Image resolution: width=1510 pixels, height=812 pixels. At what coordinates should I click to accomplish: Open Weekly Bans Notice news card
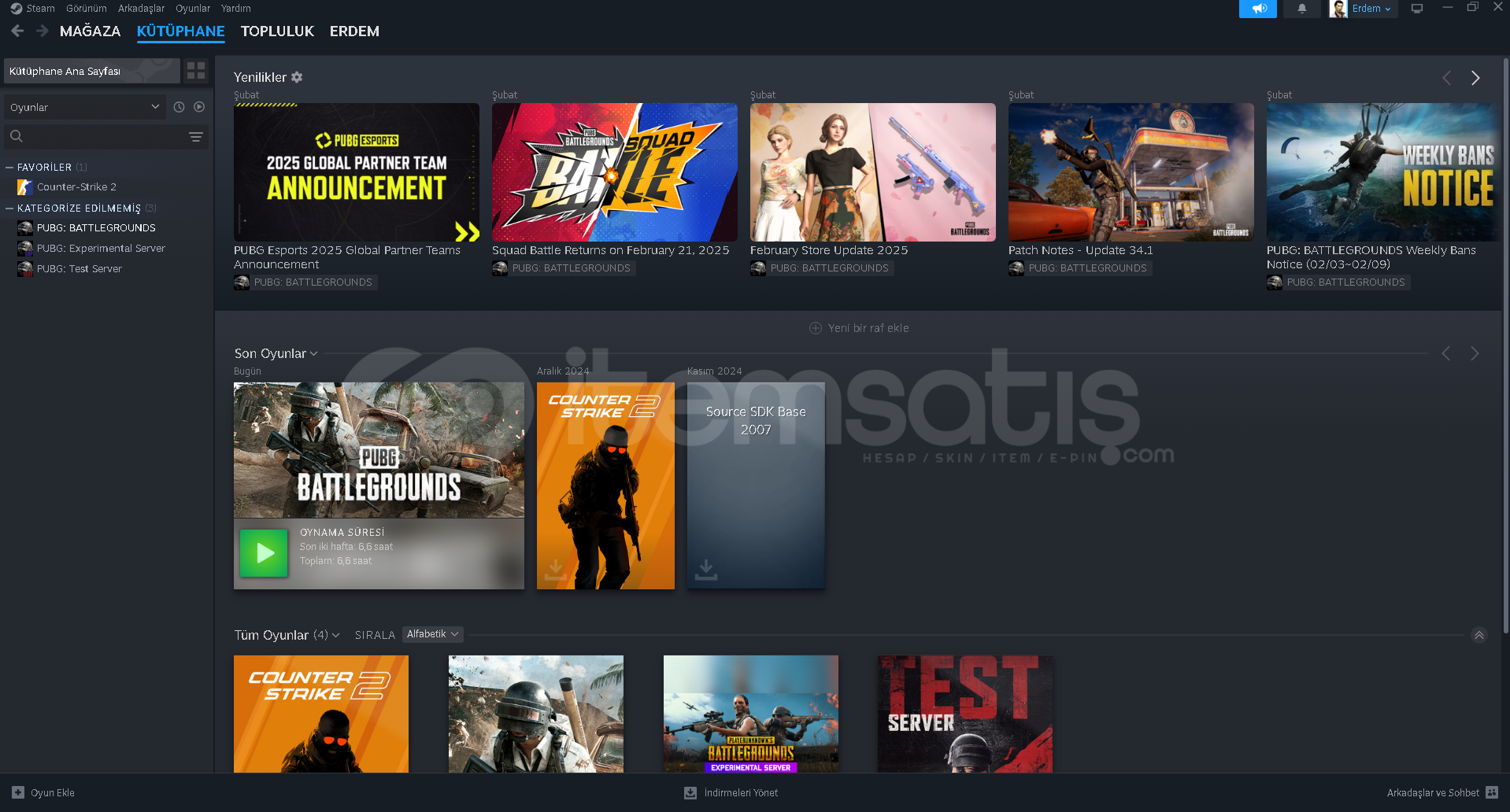(x=1383, y=172)
